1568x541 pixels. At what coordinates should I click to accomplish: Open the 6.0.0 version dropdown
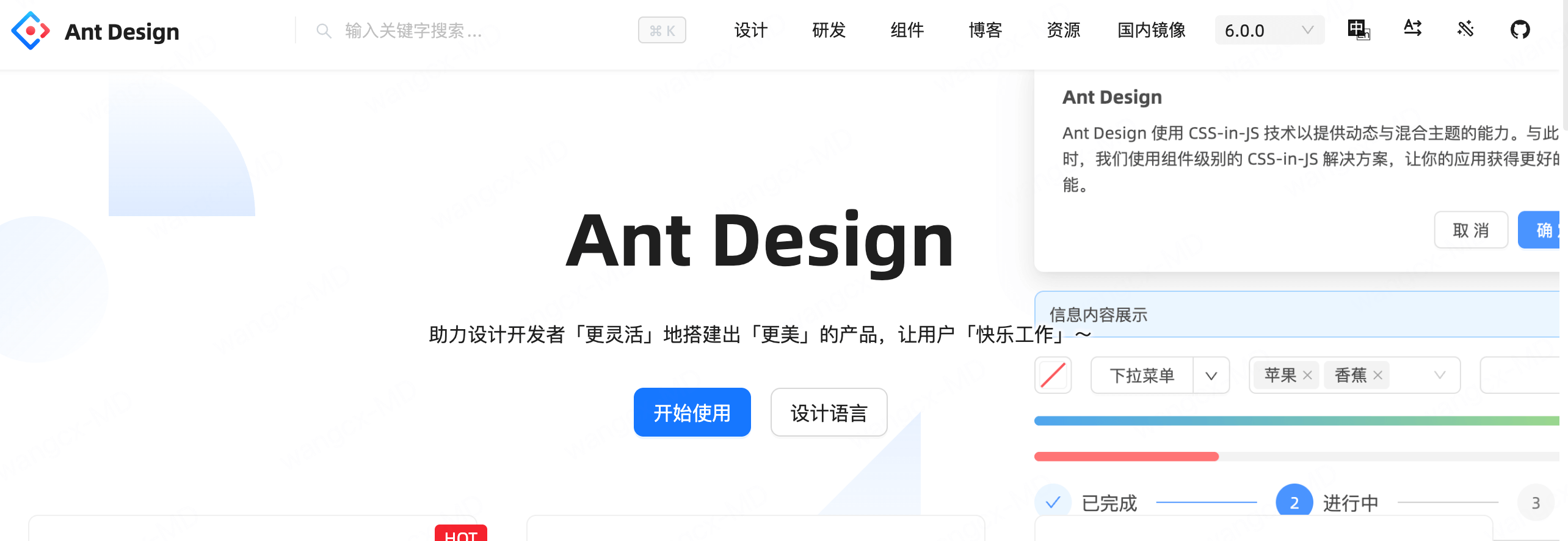point(1269,30)
